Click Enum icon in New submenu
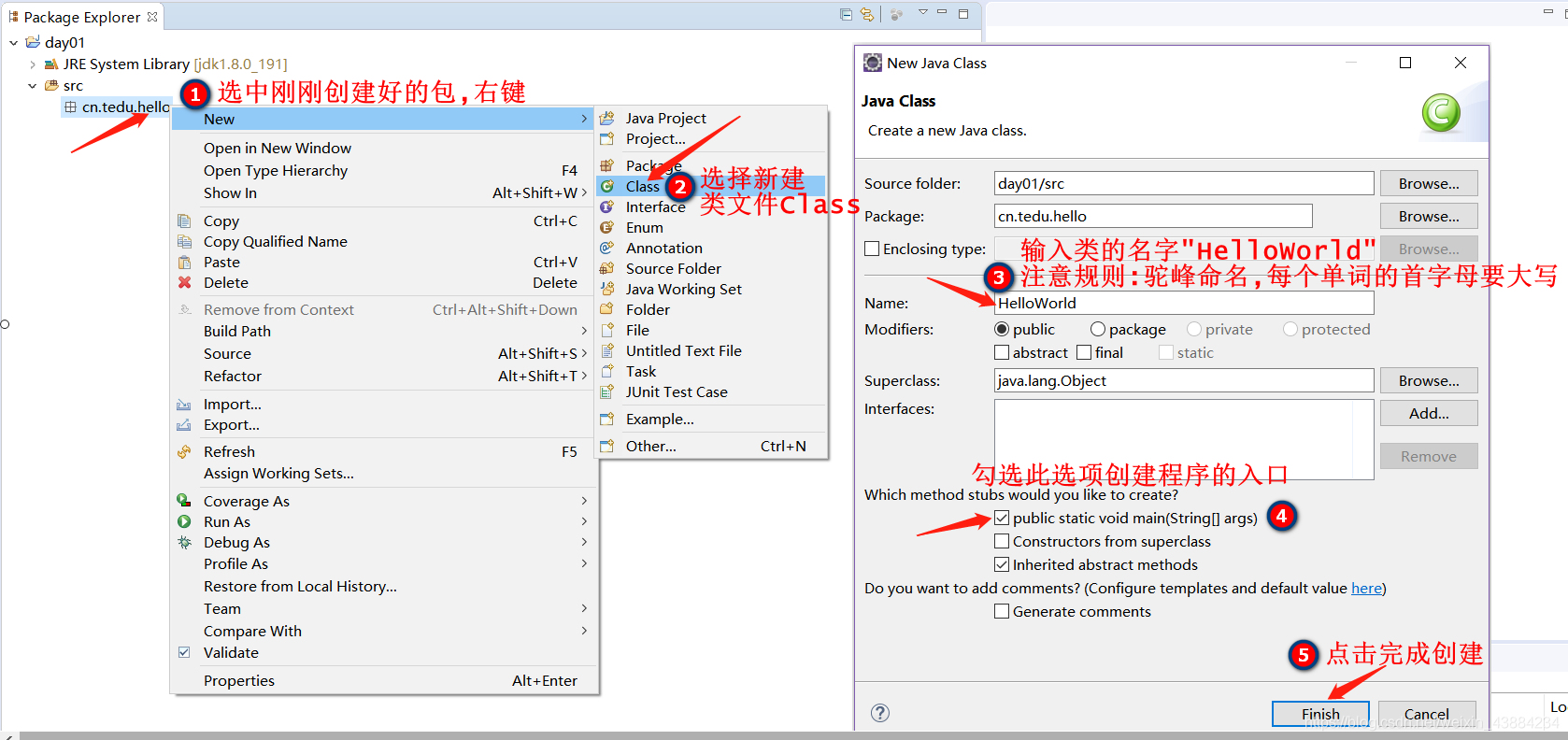The height and width of the screenshot is (740, 1568). [x=607, y=228]
